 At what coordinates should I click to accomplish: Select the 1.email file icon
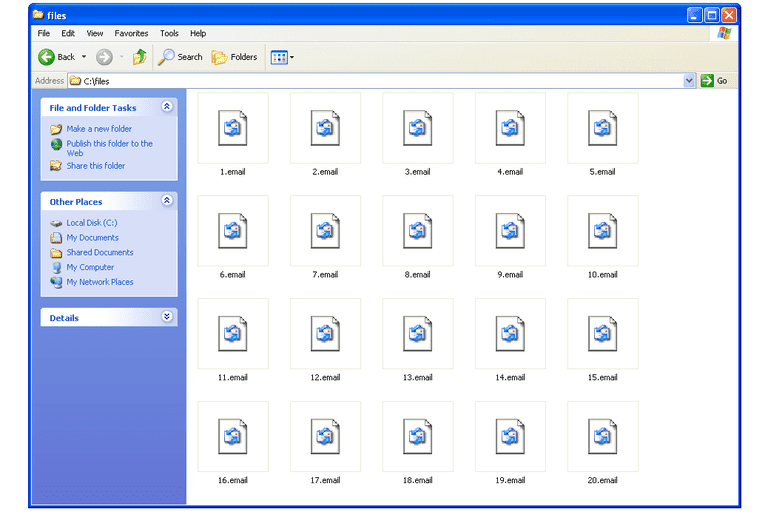pyautogui.click(x=232, y=128)
